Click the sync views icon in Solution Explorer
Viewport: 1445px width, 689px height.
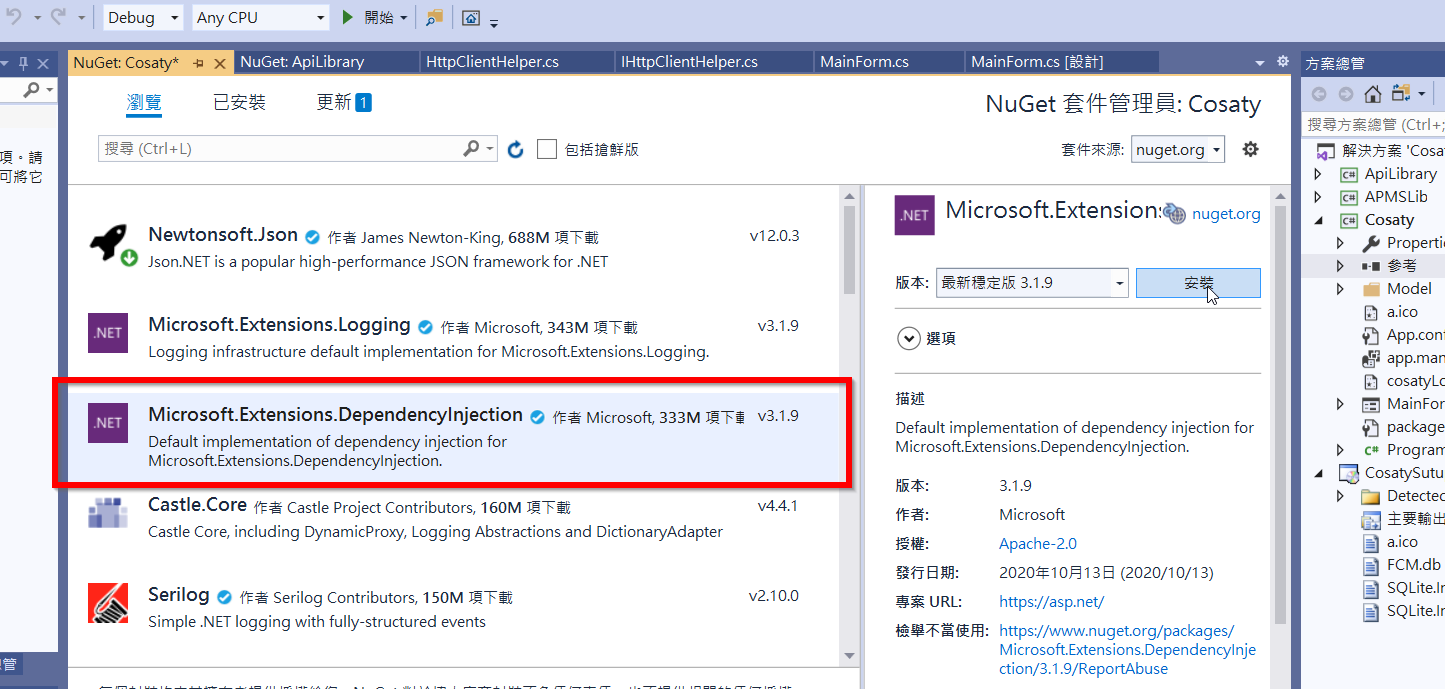1400,94
